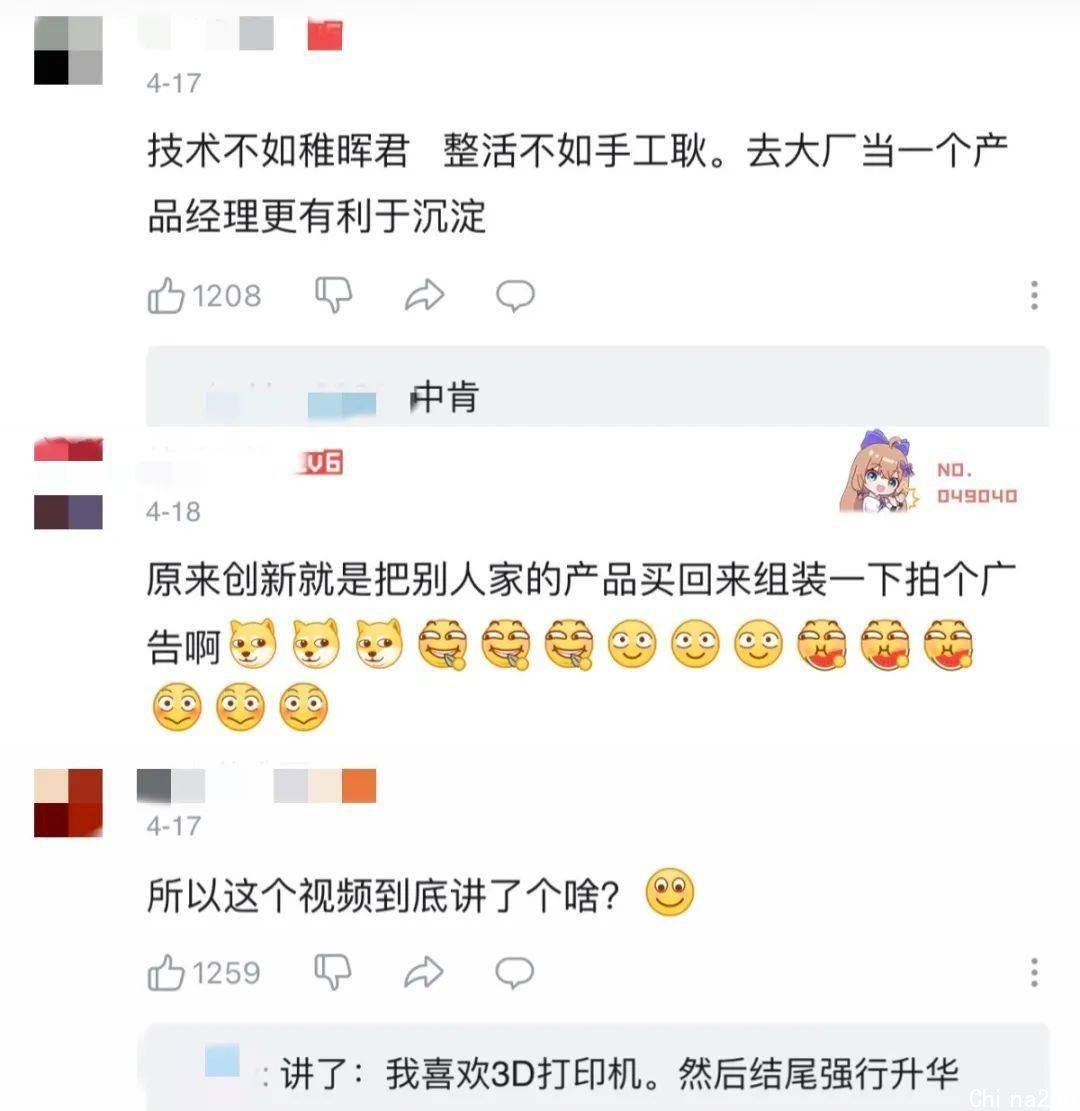This screenshot has width=1080, height=1111.
Task: View profile of the 4-18 commenter avatar
Action: [x=68, y=484]
